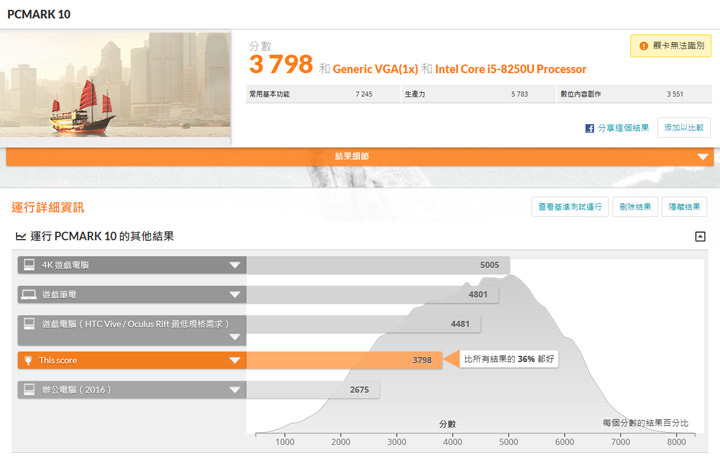
Task: Expand the orange 結果細節 bar arrow
Action: pos(703,157)
